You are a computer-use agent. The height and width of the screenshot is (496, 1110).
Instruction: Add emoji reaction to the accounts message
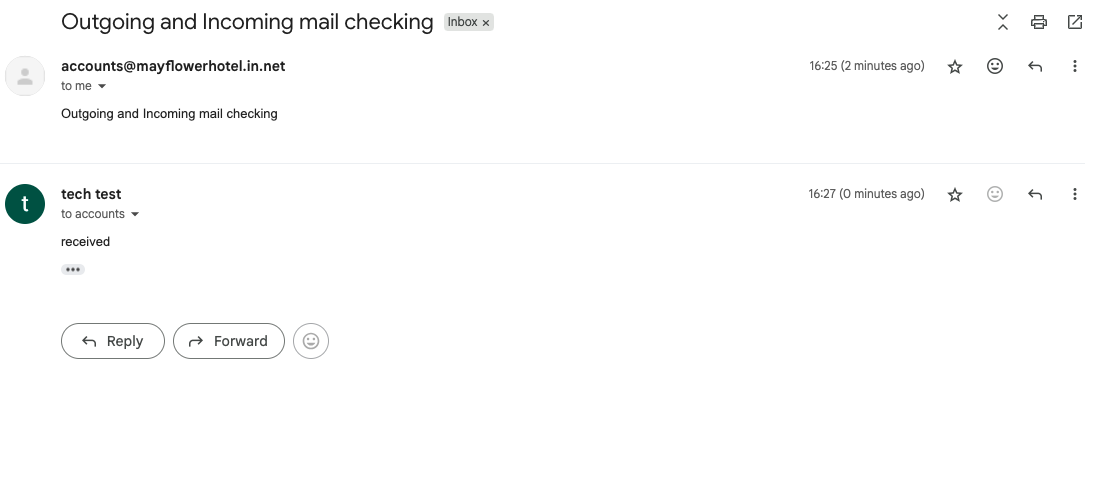tap(995, 66)
